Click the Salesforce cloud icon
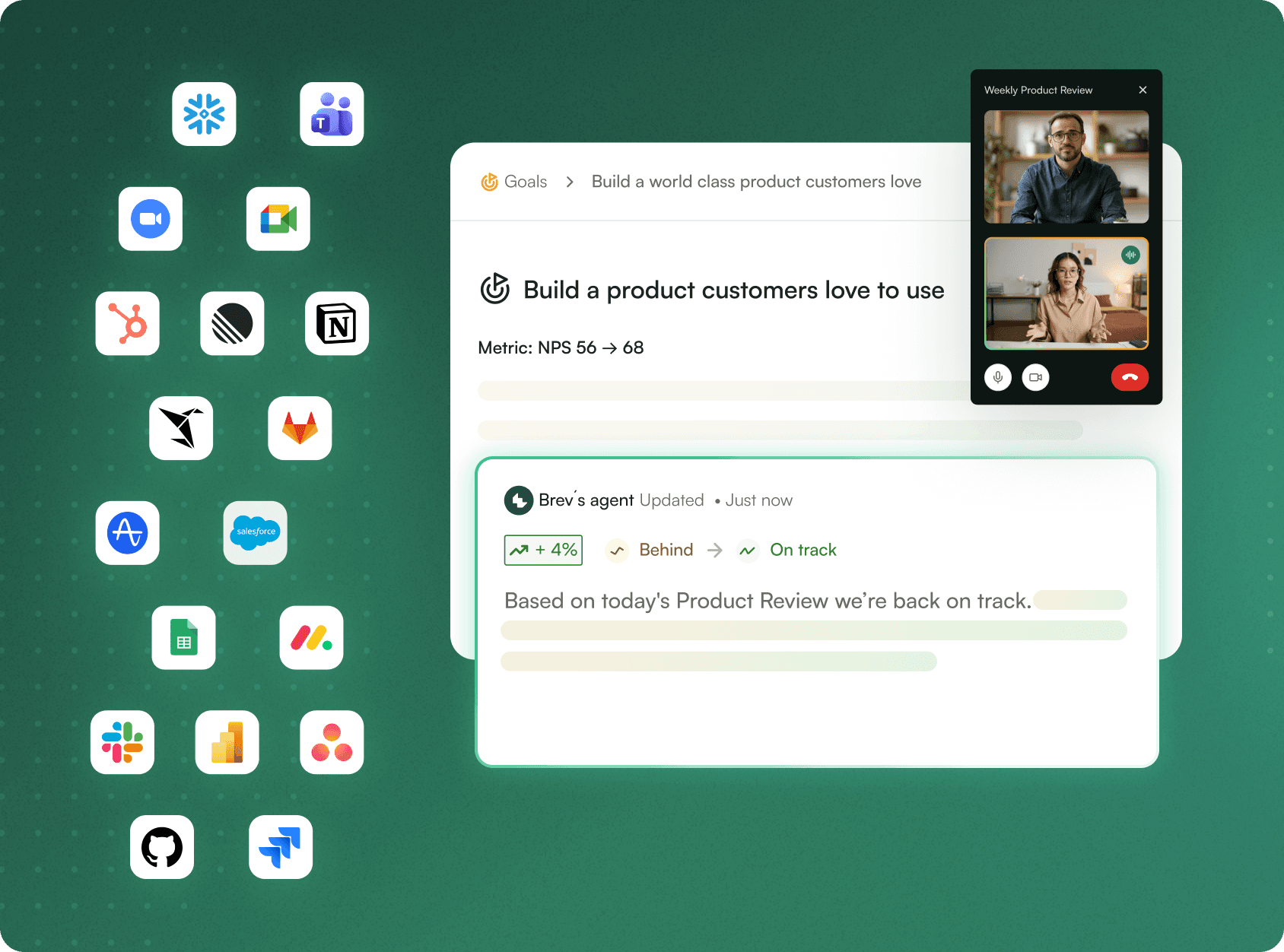 click(256, 533)
